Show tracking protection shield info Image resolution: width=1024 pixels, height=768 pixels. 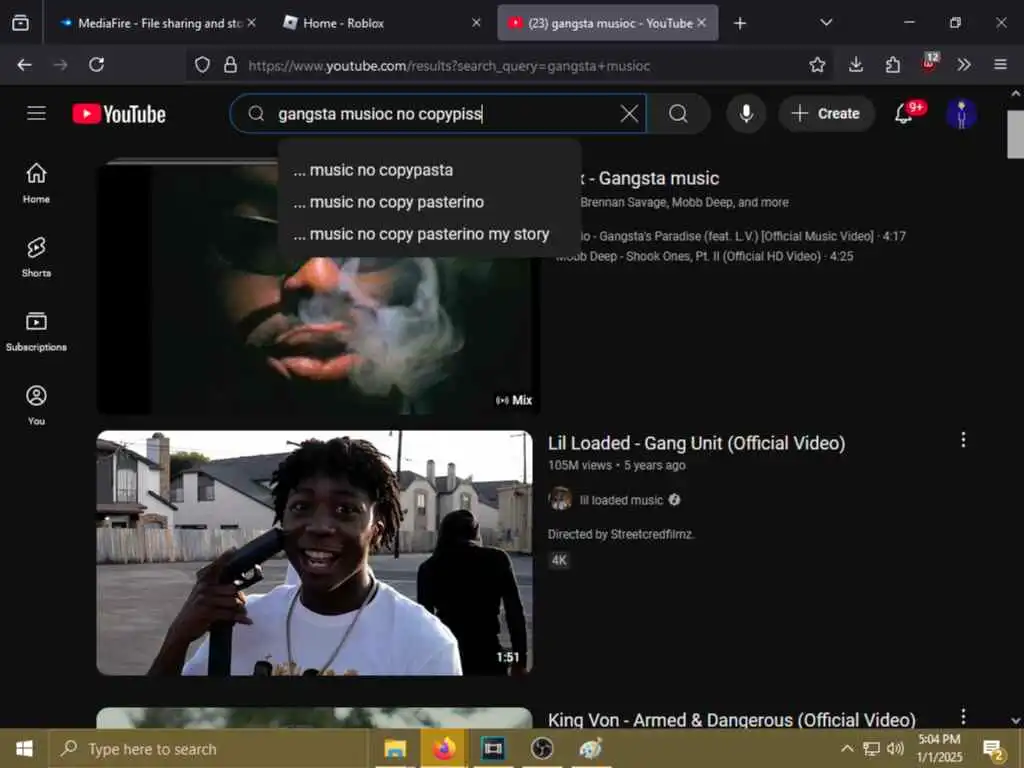202,65
